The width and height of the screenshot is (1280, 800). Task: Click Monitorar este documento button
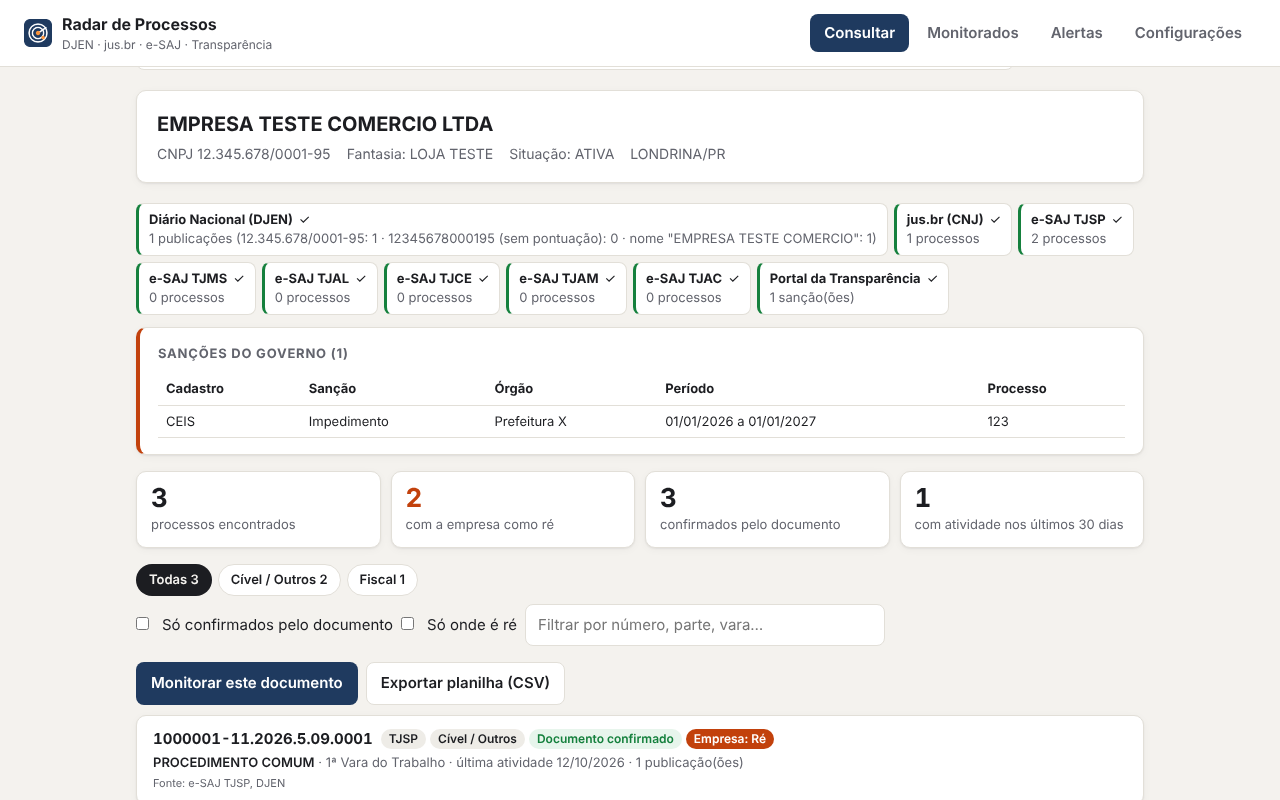pos(247,683)
